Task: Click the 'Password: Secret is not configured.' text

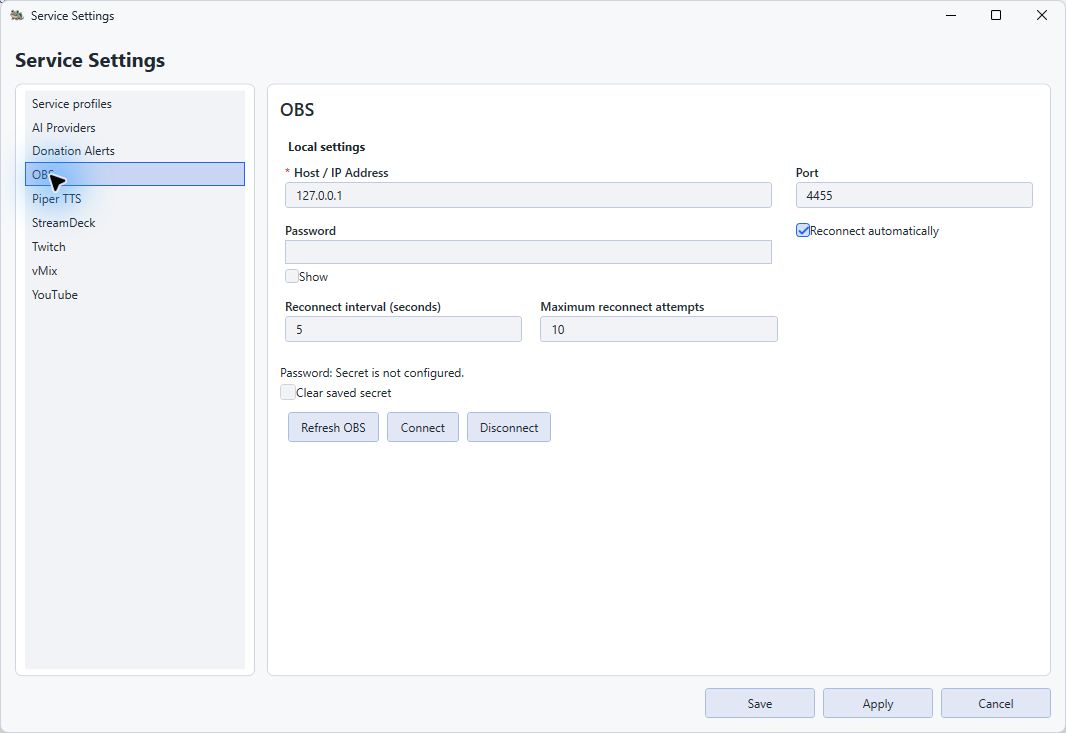Action: (372, 373)
